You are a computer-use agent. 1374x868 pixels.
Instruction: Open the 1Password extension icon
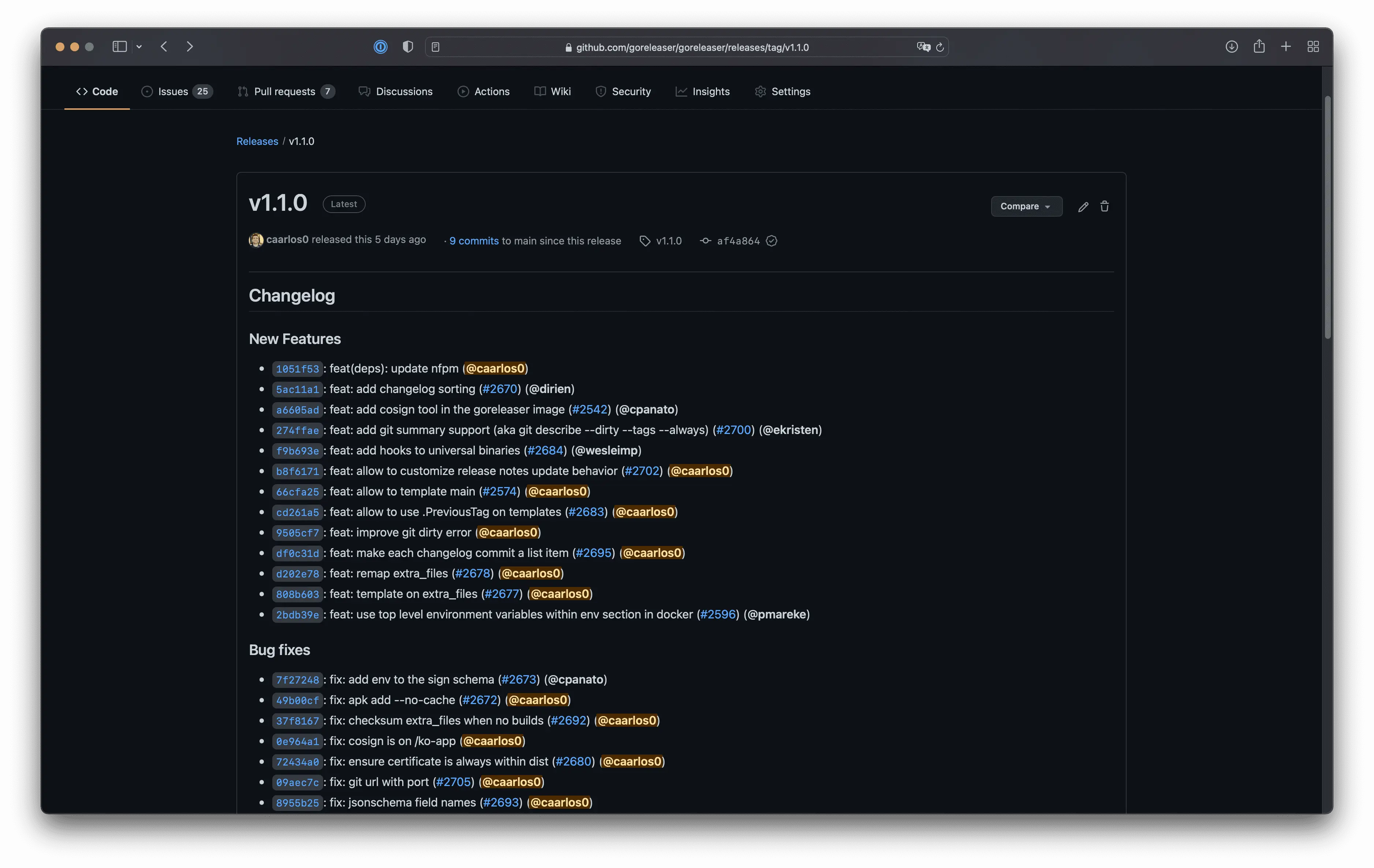(381, 47)
